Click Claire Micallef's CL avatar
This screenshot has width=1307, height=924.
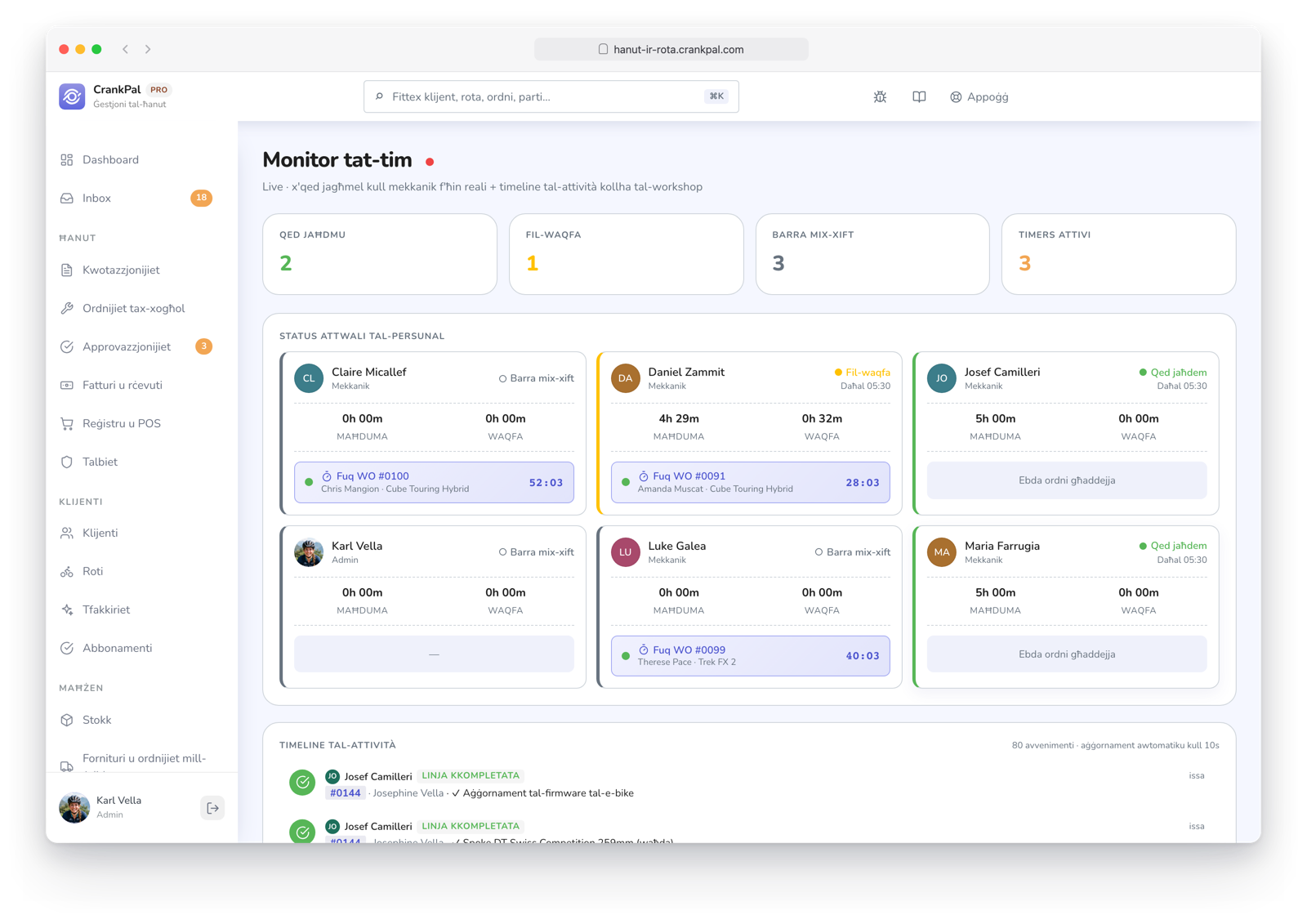(309, 378)
